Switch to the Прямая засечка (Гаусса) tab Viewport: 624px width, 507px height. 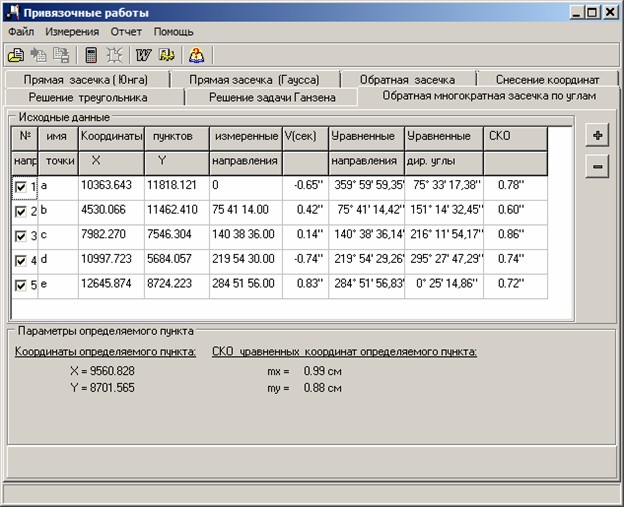[252, 79]
